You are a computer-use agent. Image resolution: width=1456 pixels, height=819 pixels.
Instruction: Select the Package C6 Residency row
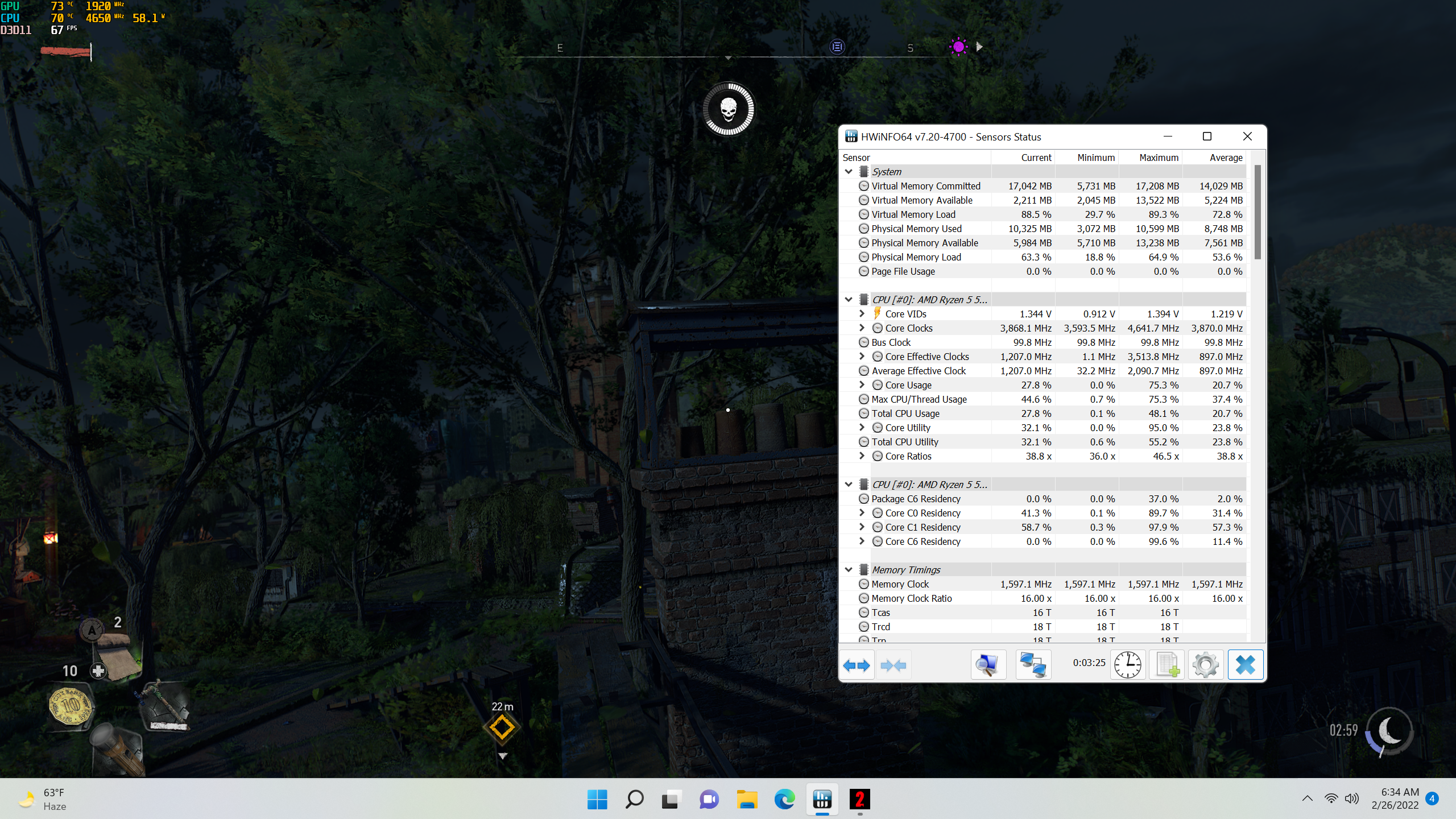point(1043,499)
